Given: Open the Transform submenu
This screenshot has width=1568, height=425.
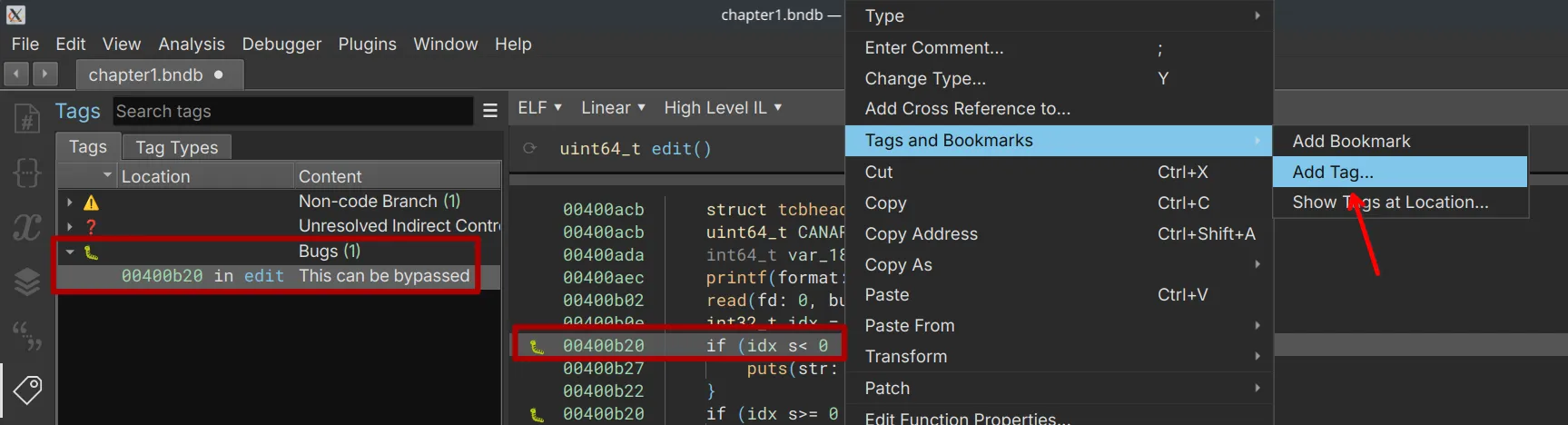Looking at the screenshot, I should click(x=1059, y=357).
